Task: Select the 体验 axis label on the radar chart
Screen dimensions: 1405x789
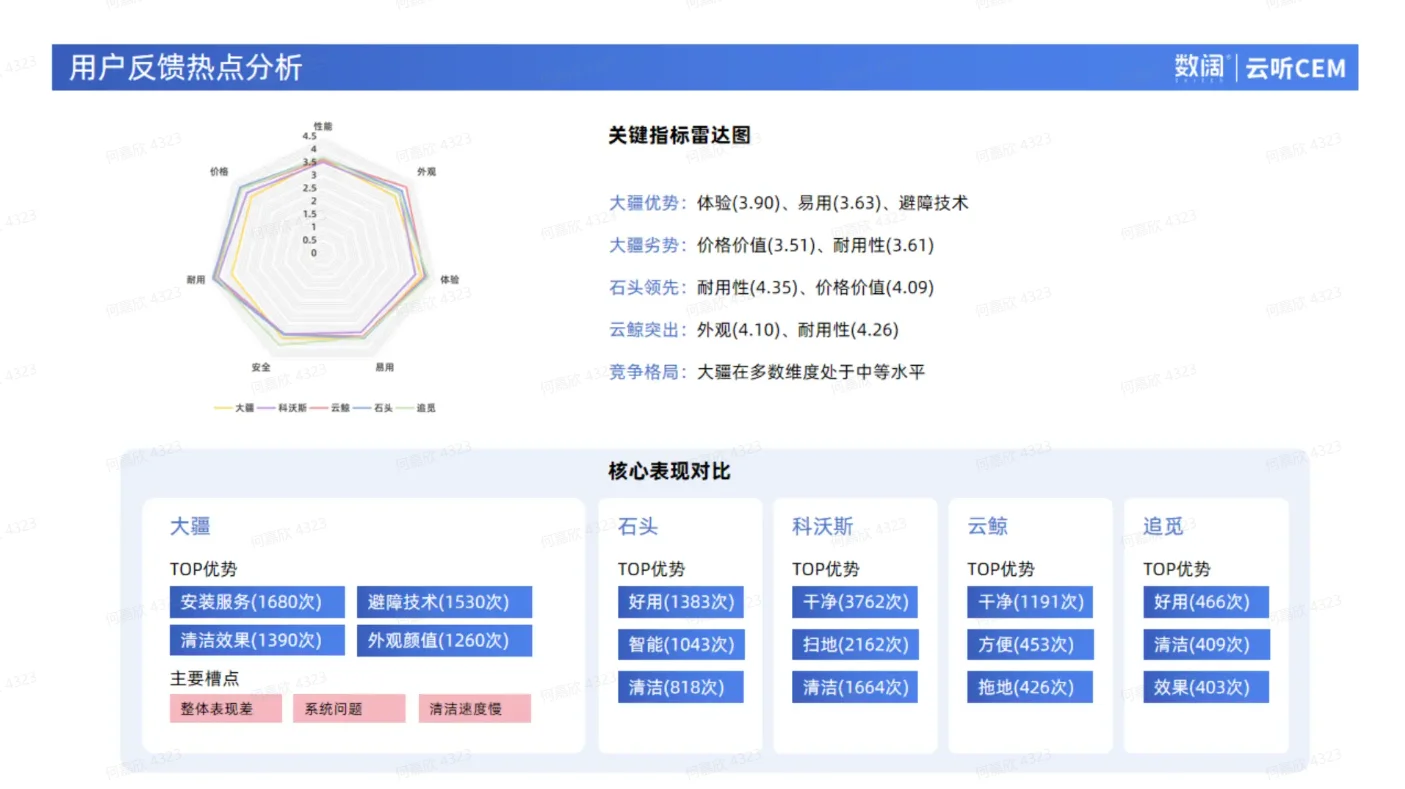Action: pyautogui.click(x=450, y=280)
